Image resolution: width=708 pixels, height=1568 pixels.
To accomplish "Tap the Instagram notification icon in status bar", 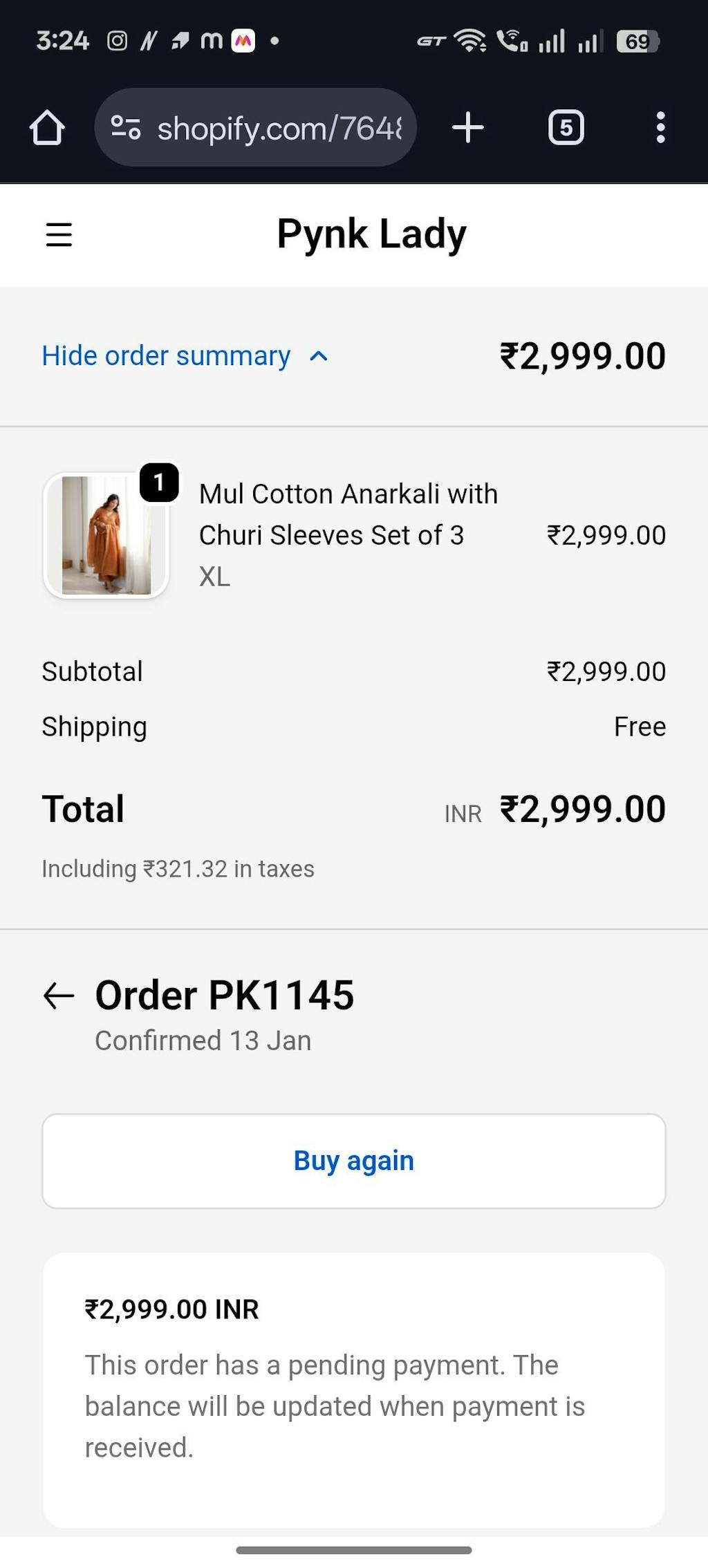I will [x=118, y=41].
